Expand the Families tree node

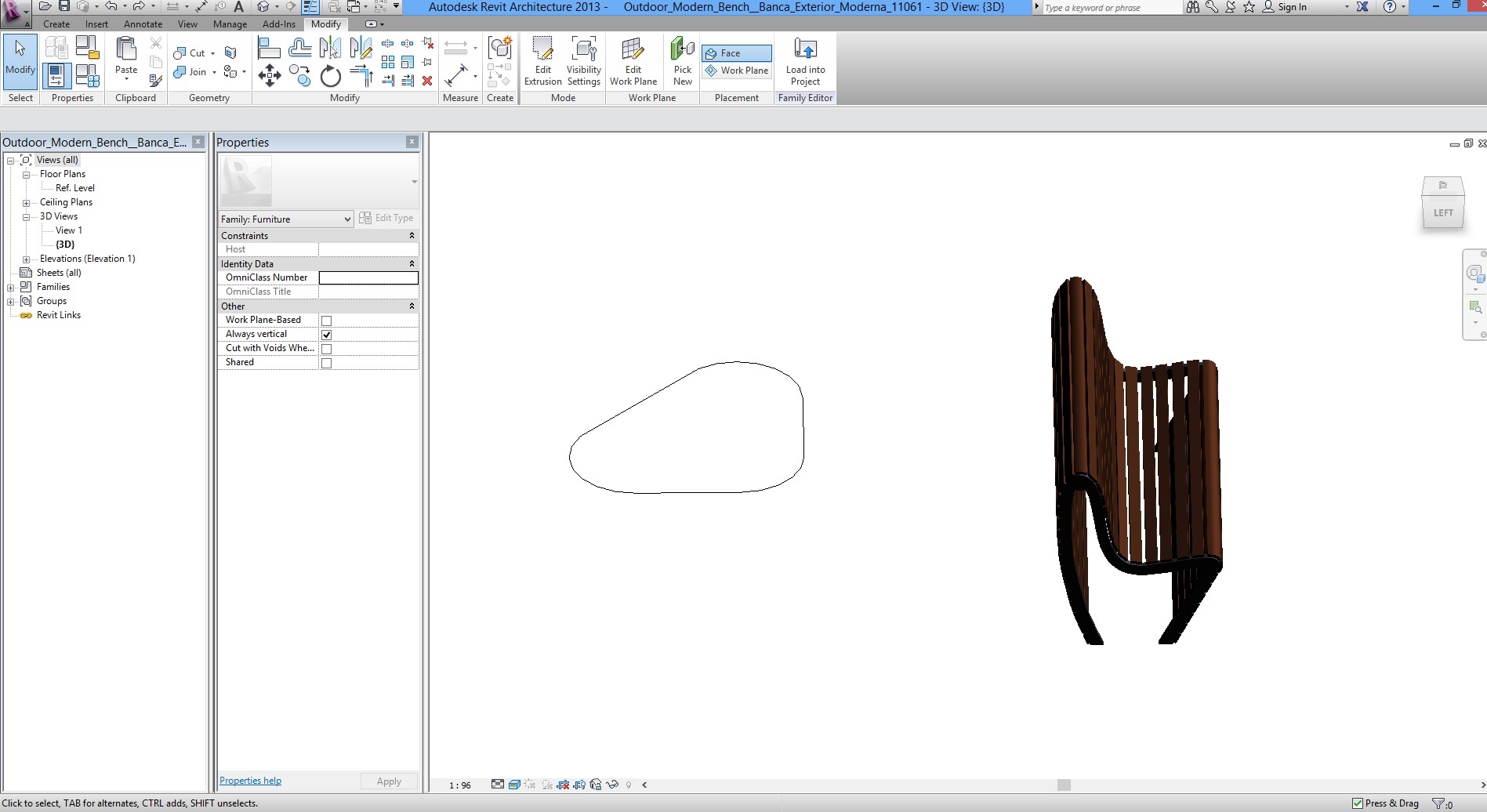coord(11,288)
